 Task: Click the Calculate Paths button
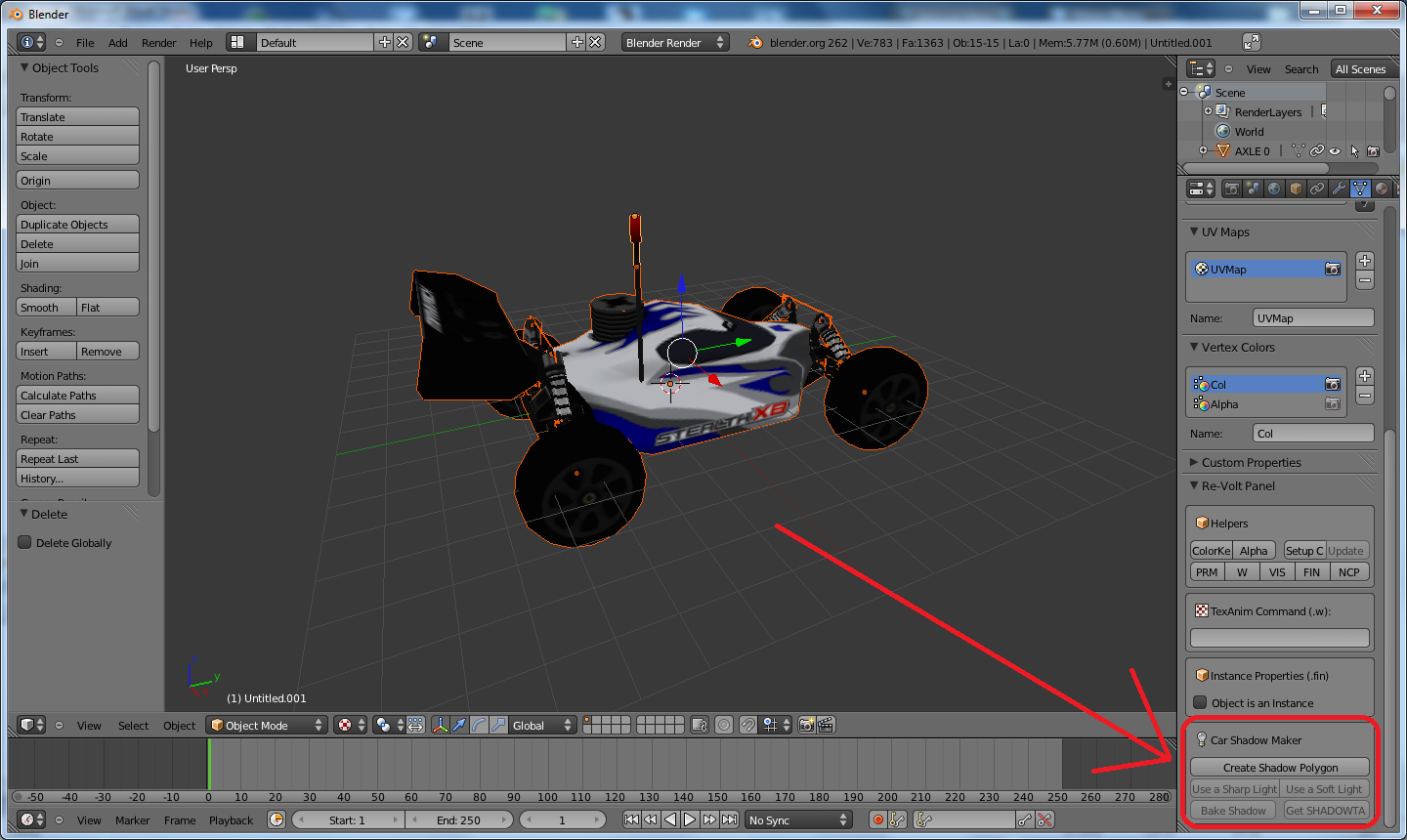[x=78, y=395]
